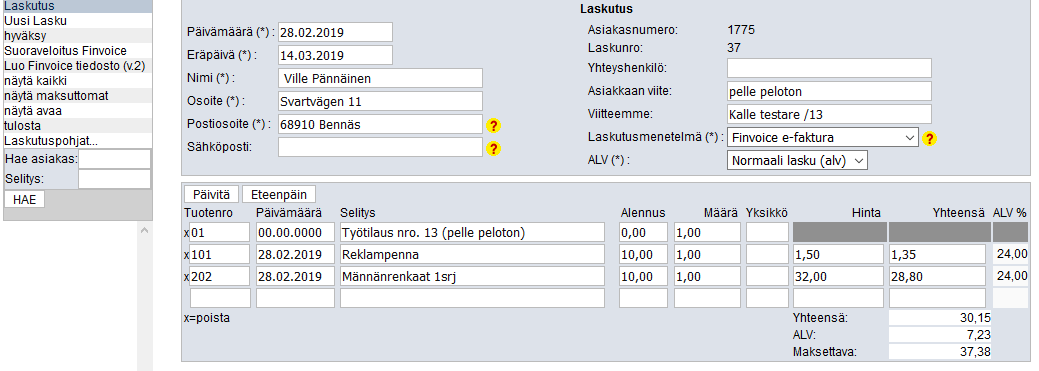This screenshot has height=371, width=1039.
Task: Click the tulosta link in sidebar
Action: pos(22,125)
